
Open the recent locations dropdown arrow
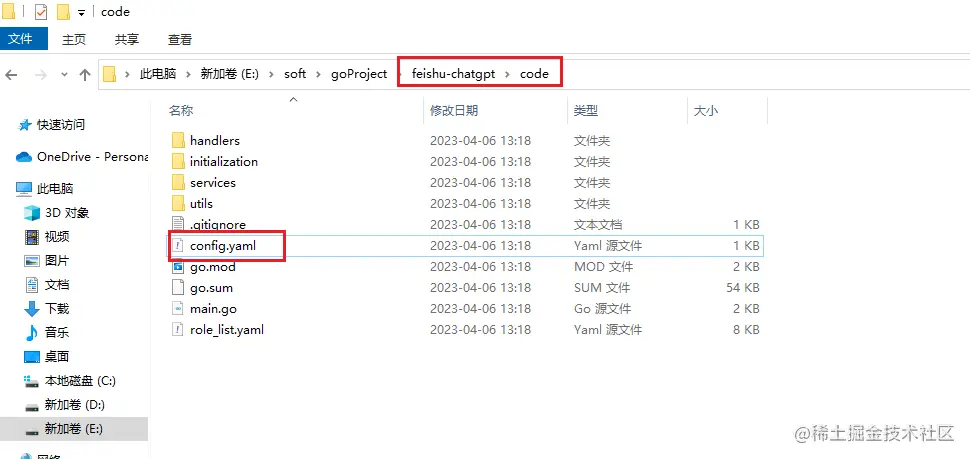click(x=64, y=75)
